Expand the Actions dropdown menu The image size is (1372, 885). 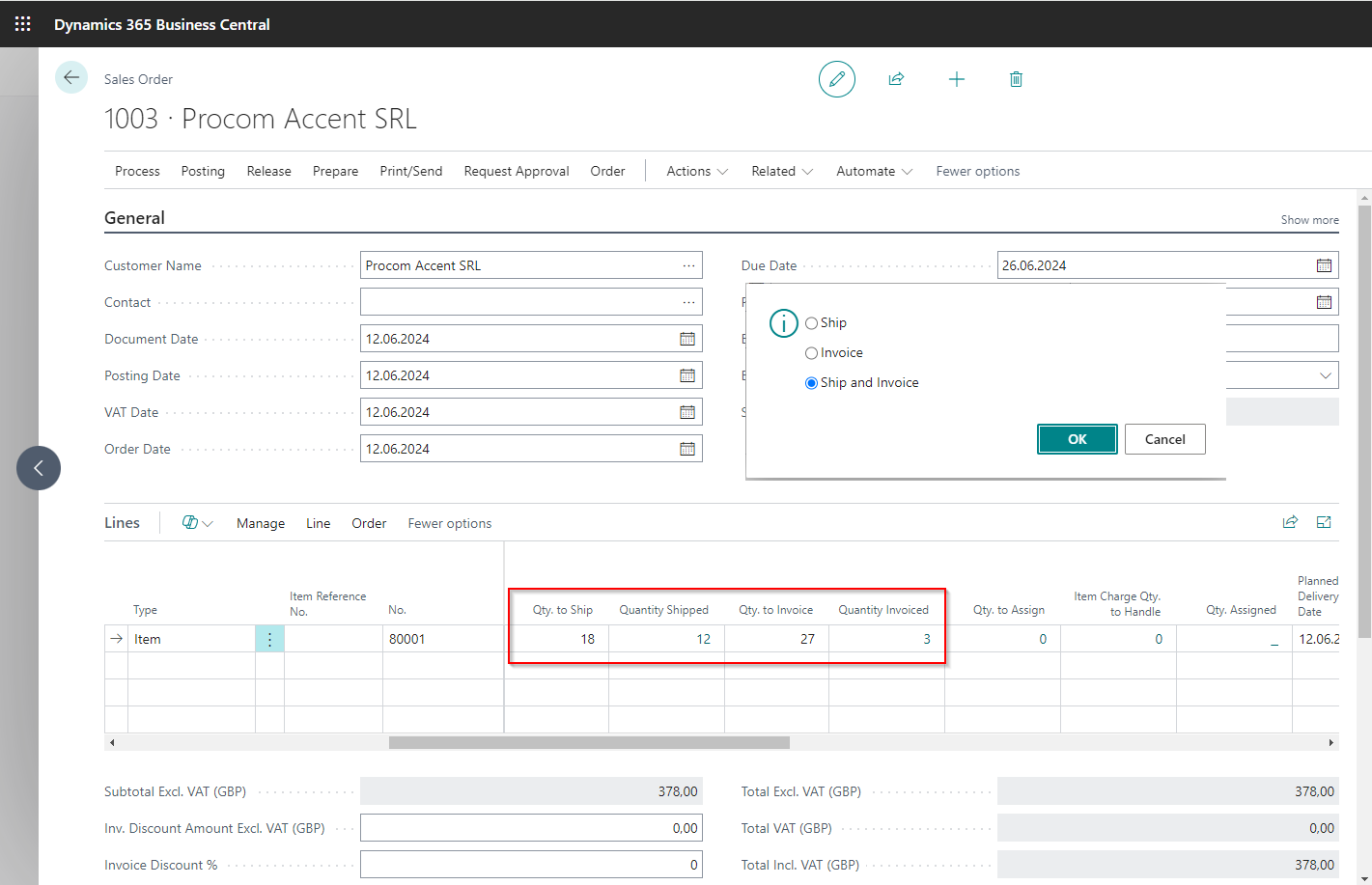pos(697,171)
